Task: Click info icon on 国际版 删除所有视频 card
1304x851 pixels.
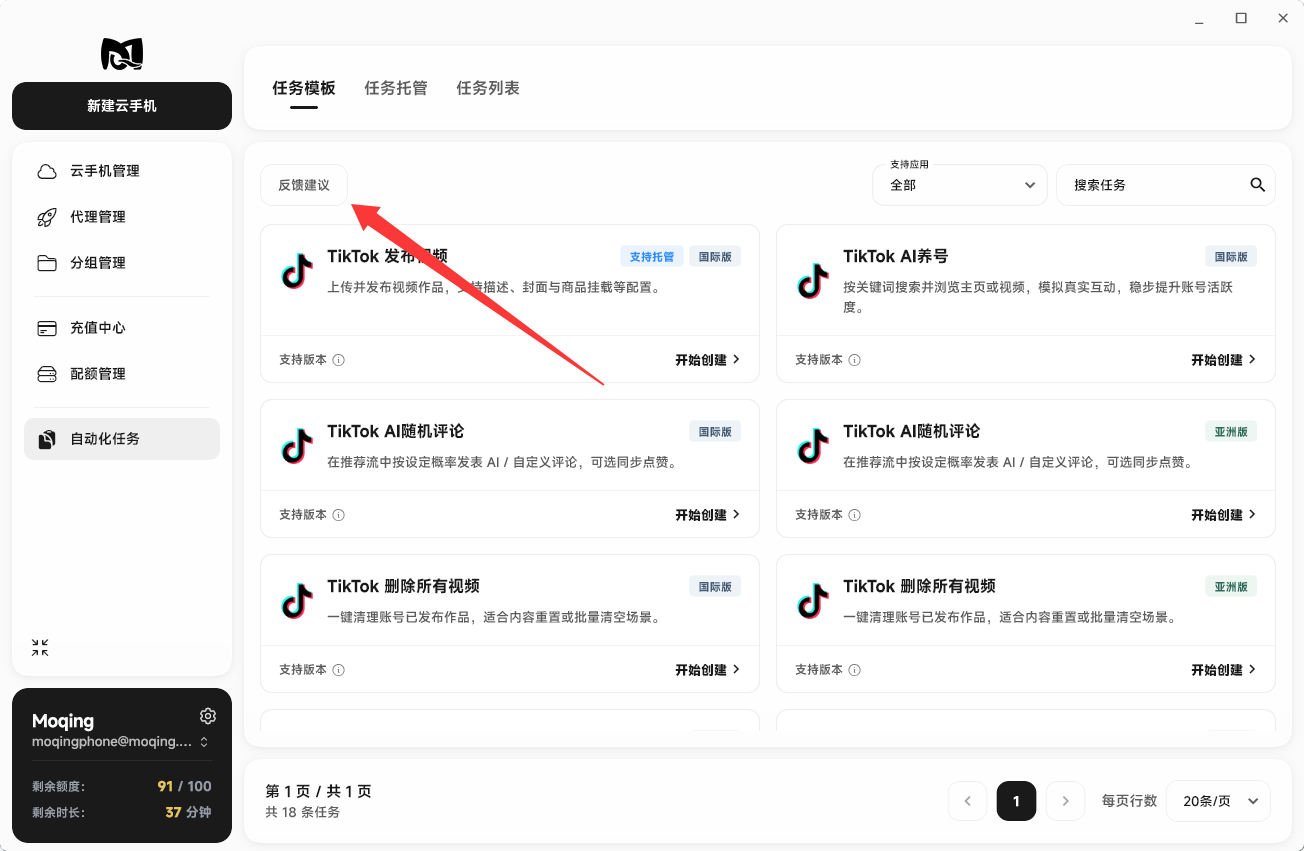Action: tap(338, 670)
